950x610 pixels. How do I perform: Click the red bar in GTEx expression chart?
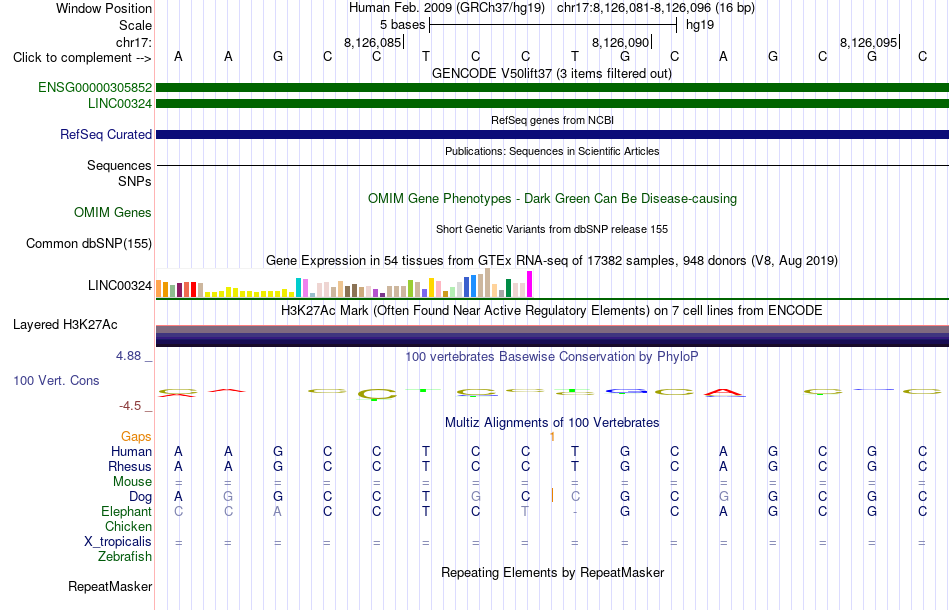194,290
